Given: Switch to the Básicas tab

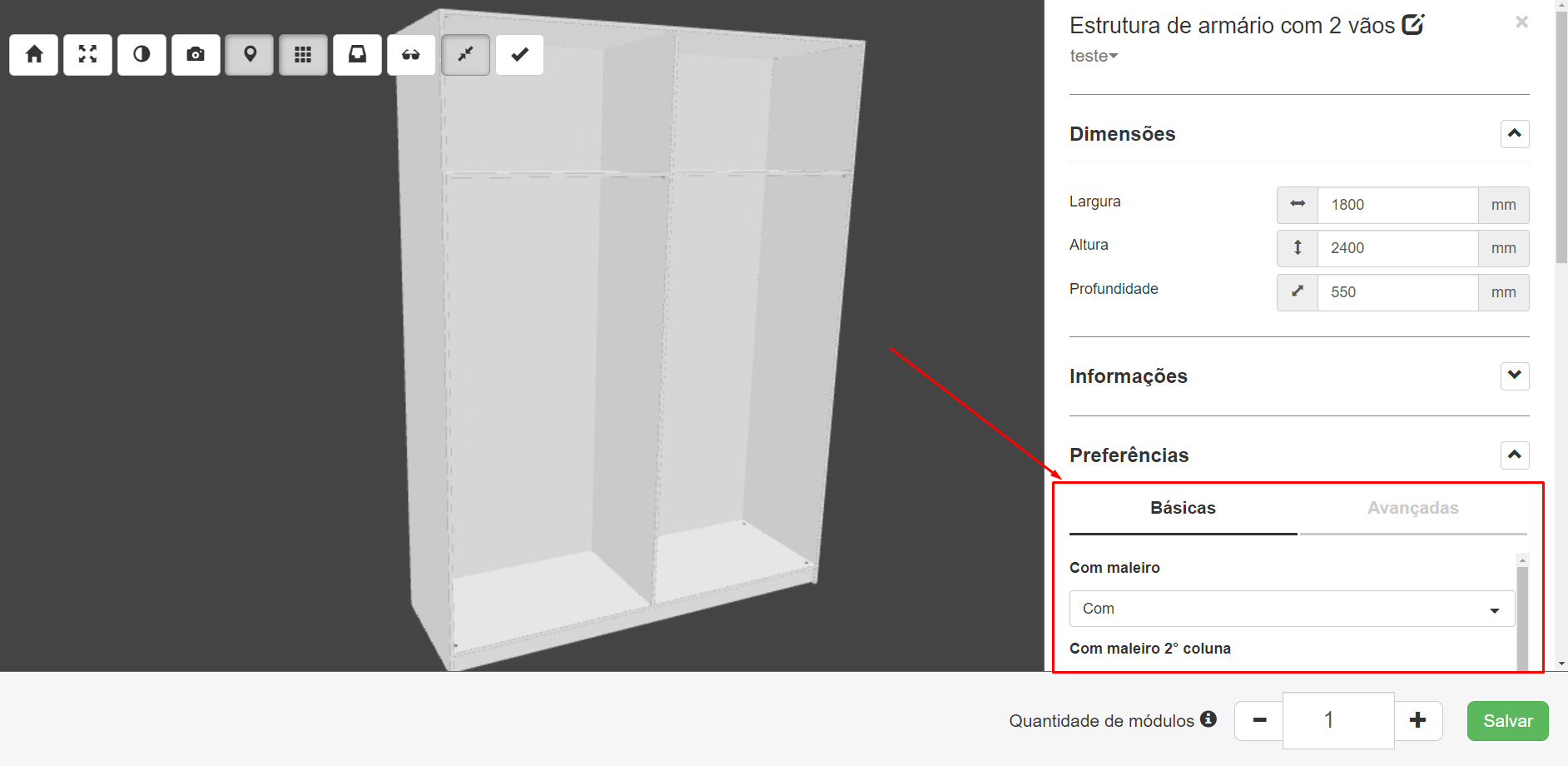Looking at the screenshot, I should pyautogui.click(x=1183, y=508).
